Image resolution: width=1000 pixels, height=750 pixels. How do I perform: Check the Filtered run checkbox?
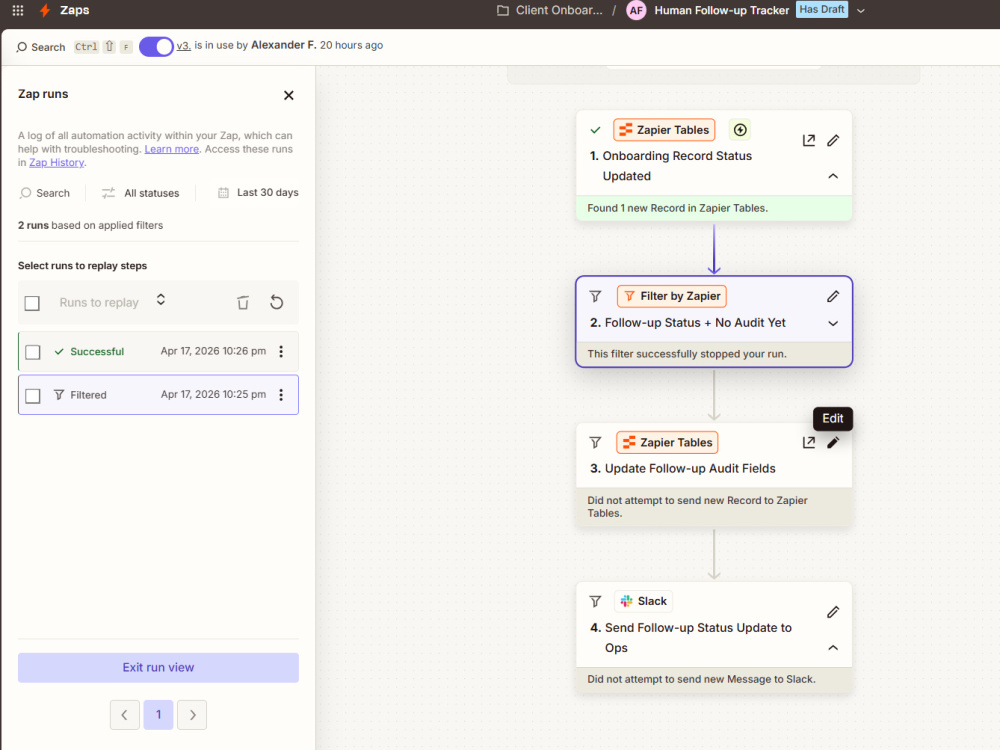point(33,395)
